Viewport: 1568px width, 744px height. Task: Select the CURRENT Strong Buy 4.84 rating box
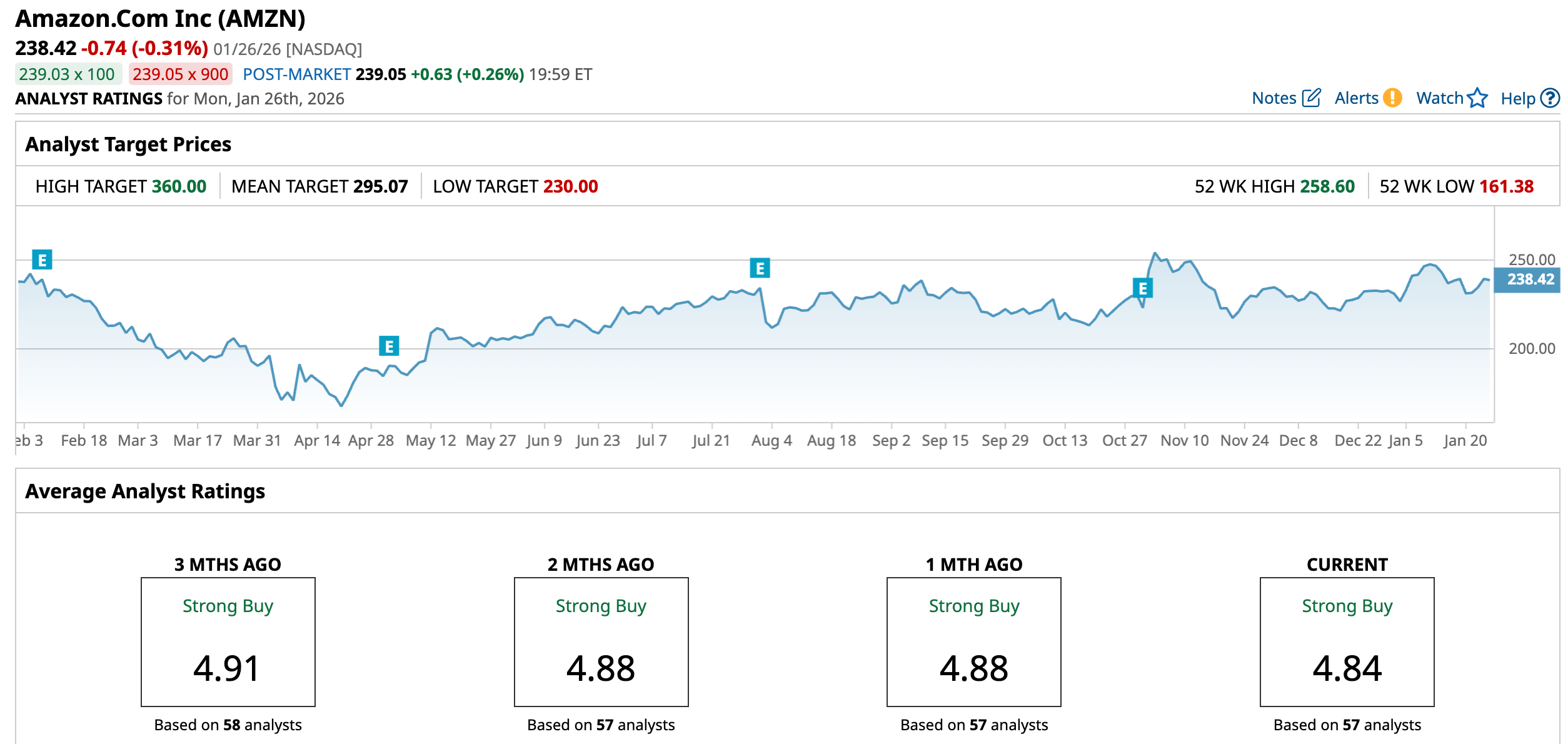(x=1347, y=642)
